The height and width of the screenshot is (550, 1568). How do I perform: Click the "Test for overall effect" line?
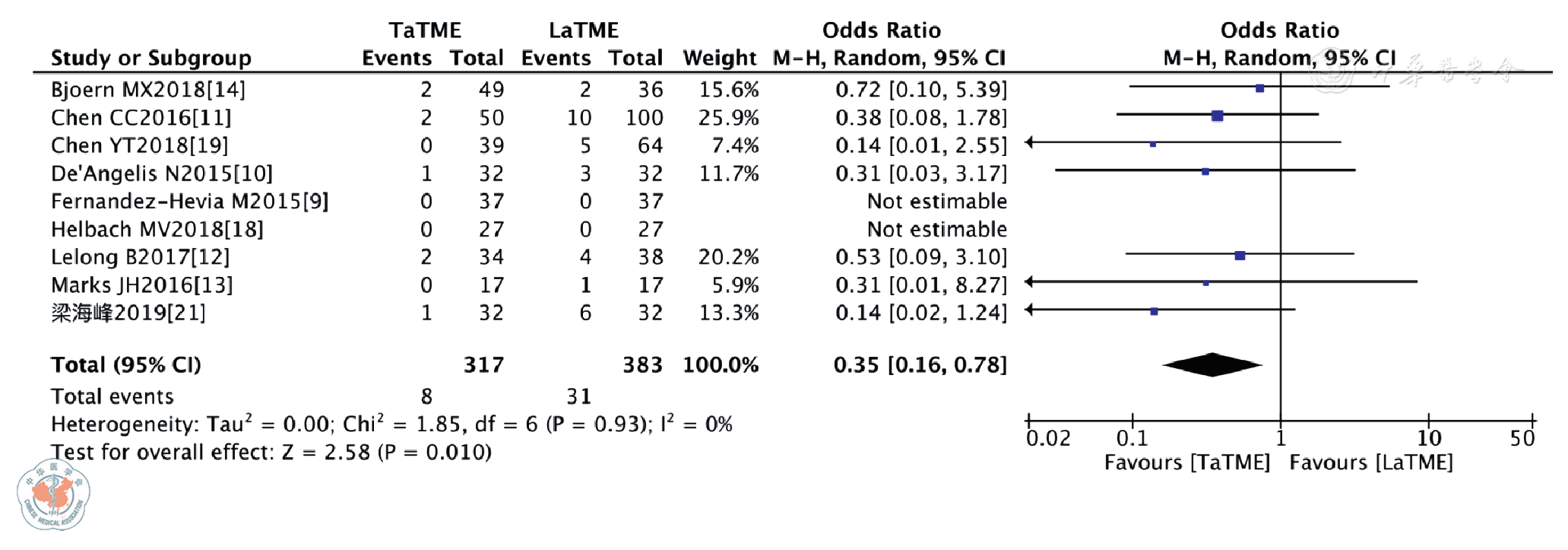(271, 453)
